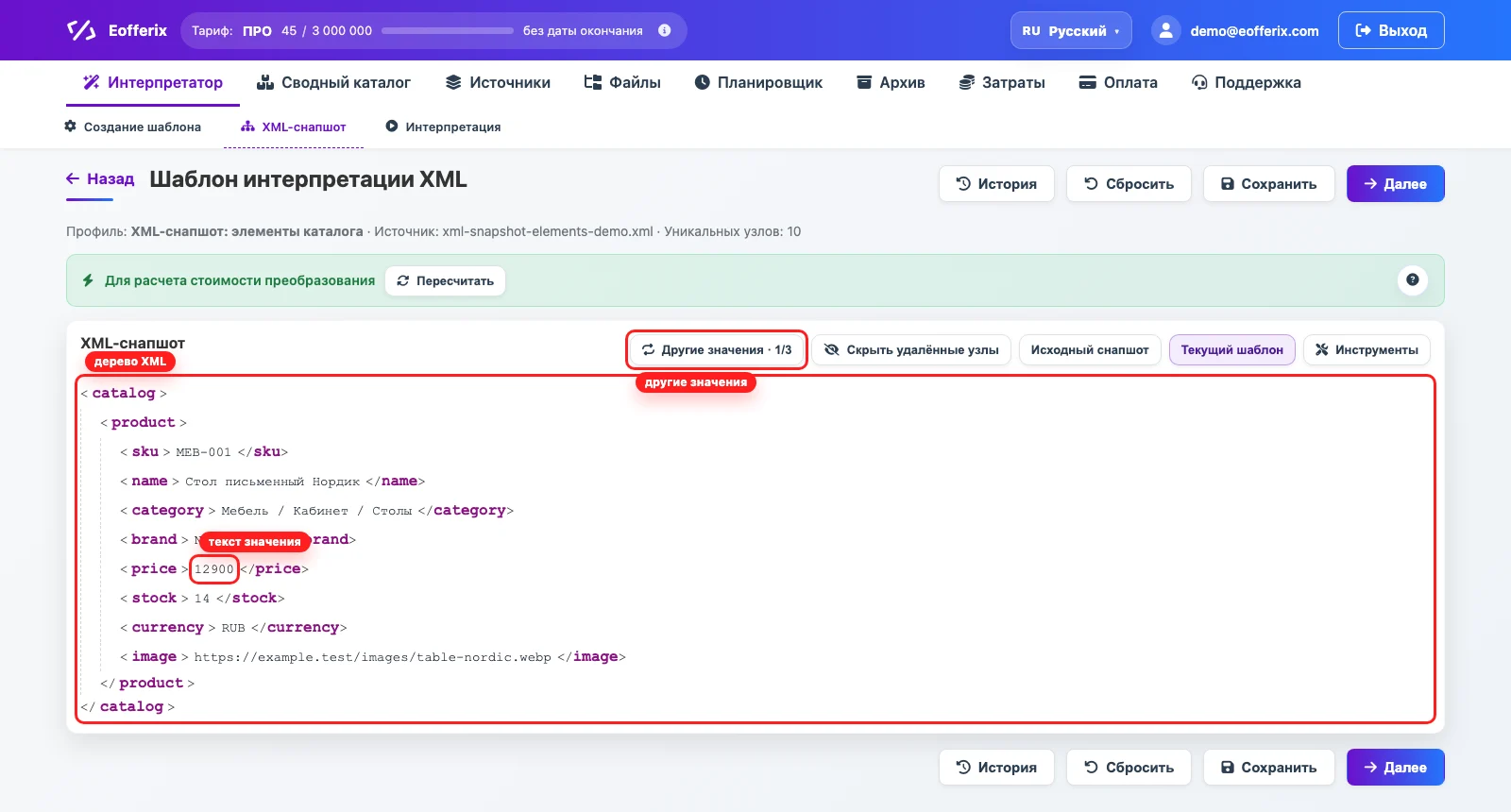Click the bottom История button
The image size is (1511, 812).
[x=996, y=768]
